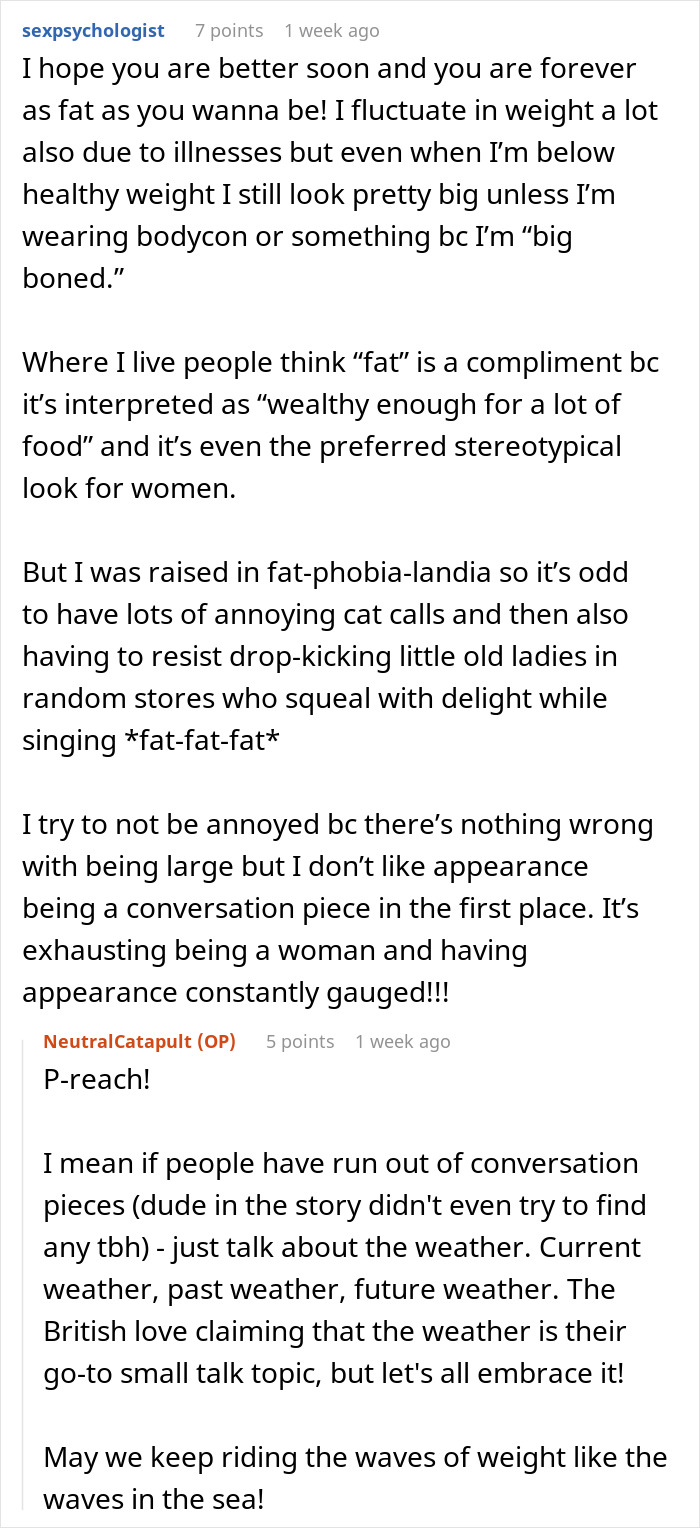
Task: Open top comment's 1 week ago timestamp
Action: click(x=331, y=30)
